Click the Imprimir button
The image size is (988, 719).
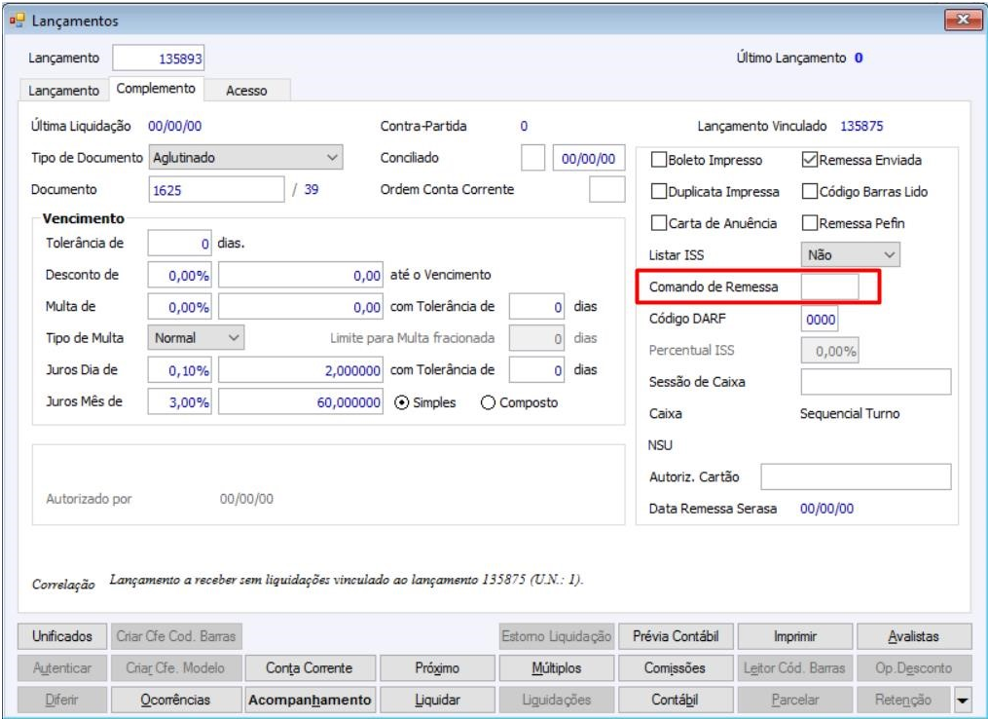(795, 636)
